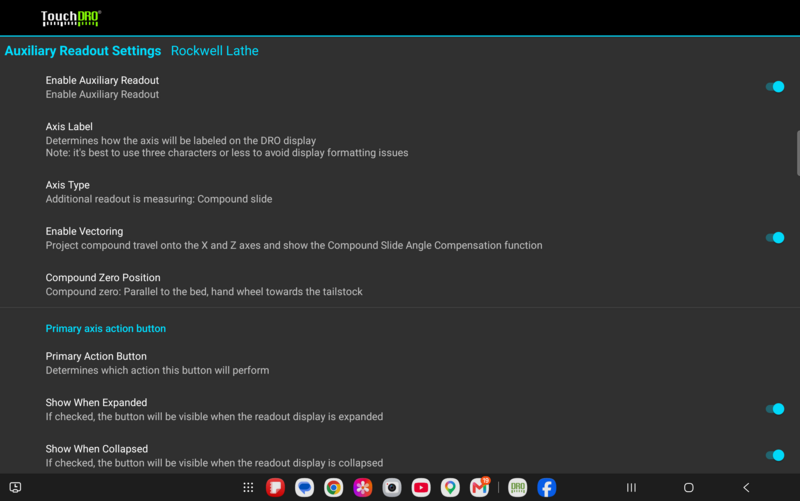Screen dimensions: 800x501
Task: Launch the red Flipboard app icon
Action: [275, 488]
